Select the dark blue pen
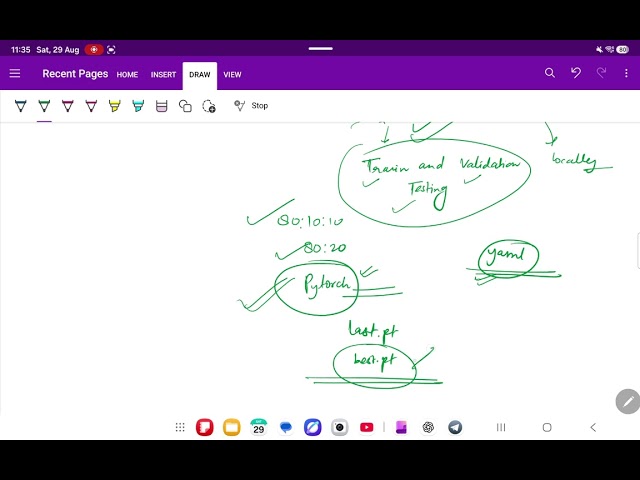The height and width of the screenshot is (480, 640). [x=21, y=106]
